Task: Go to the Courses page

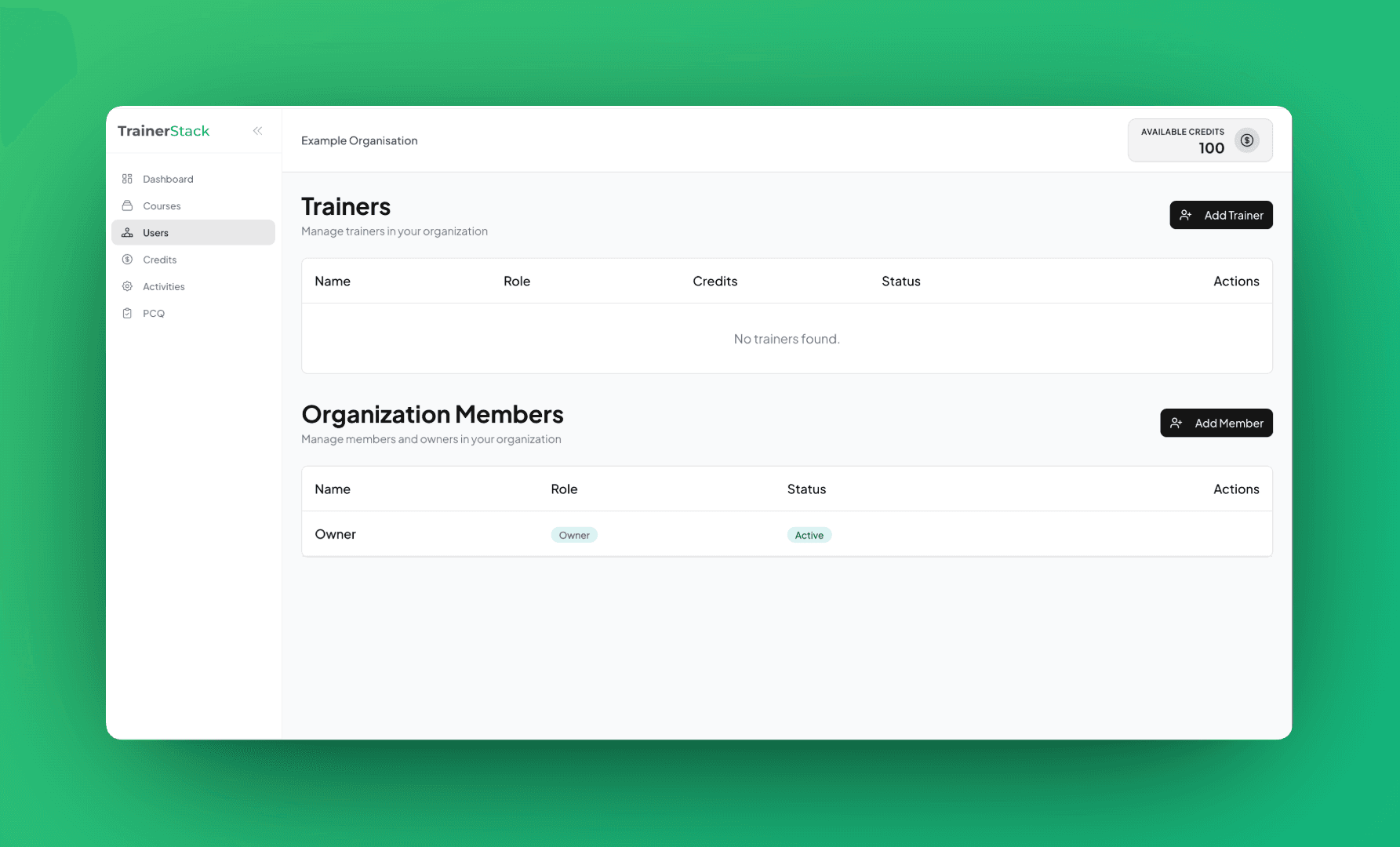Action: click(162, 205)
